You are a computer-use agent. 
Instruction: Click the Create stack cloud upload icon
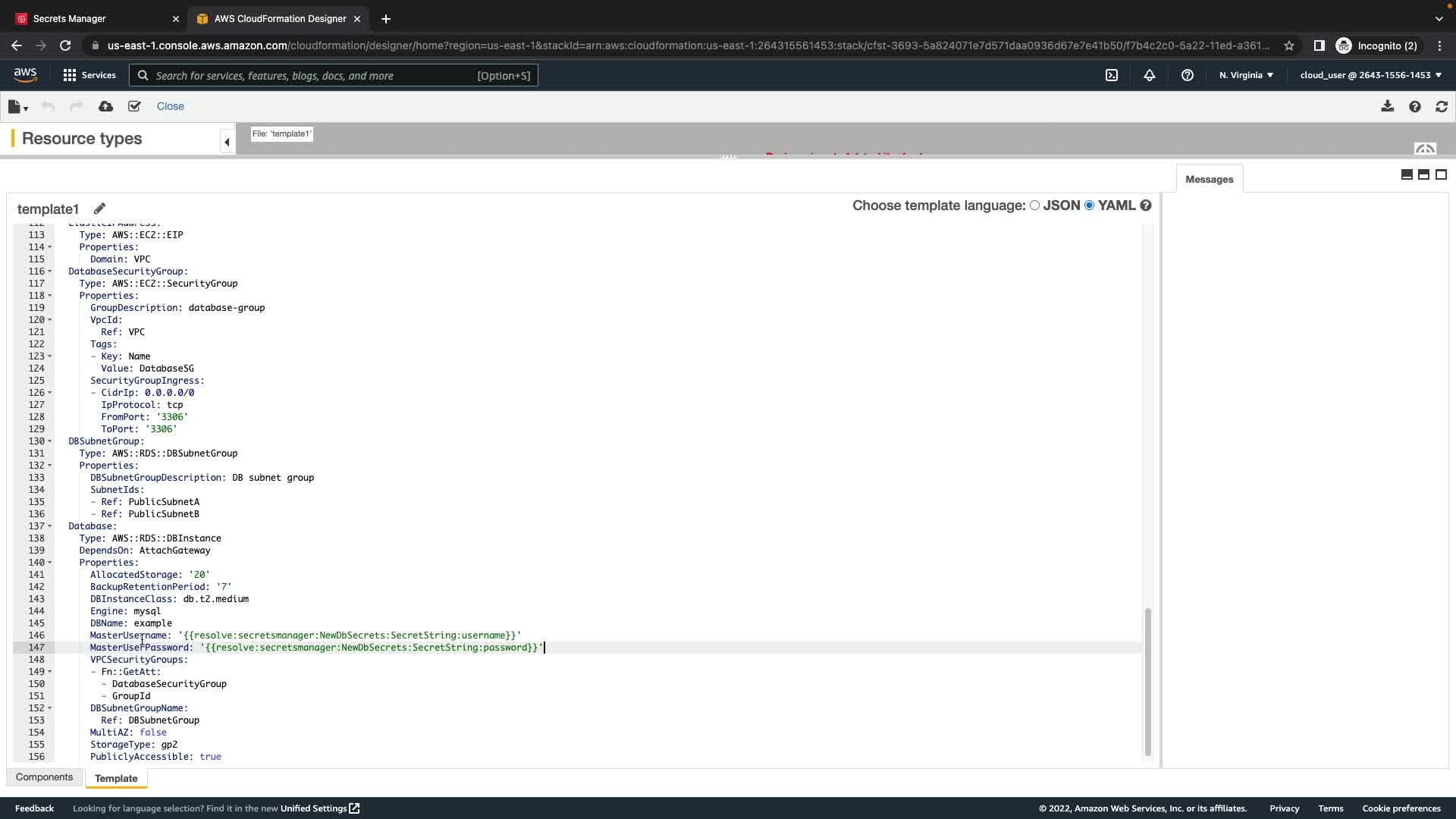click(106, 106)
